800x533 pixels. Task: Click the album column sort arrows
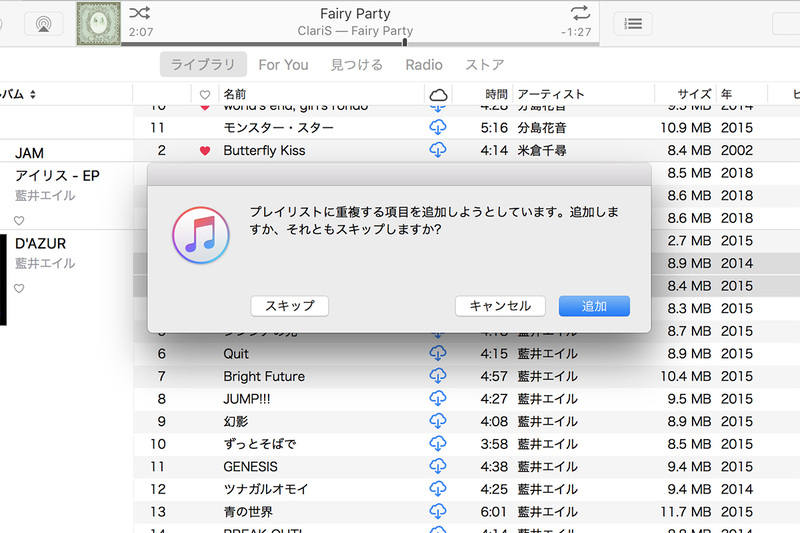pyautogui.click(x=33, y=94)
